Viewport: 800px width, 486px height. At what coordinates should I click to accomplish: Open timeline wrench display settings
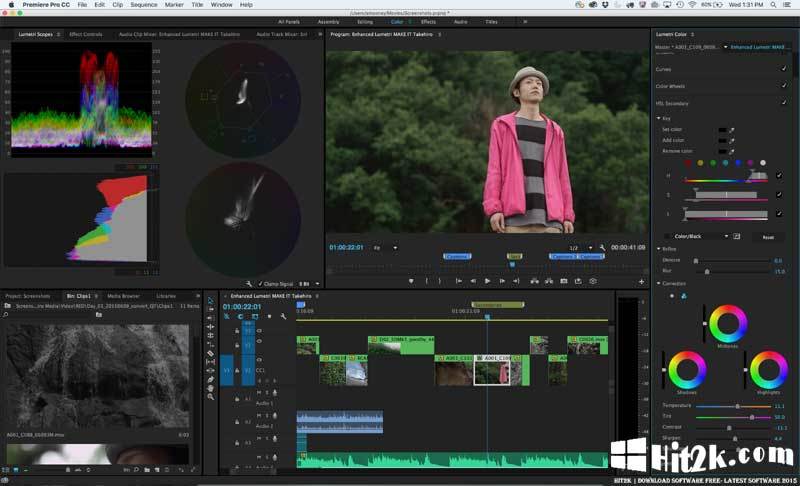(283, 317)
